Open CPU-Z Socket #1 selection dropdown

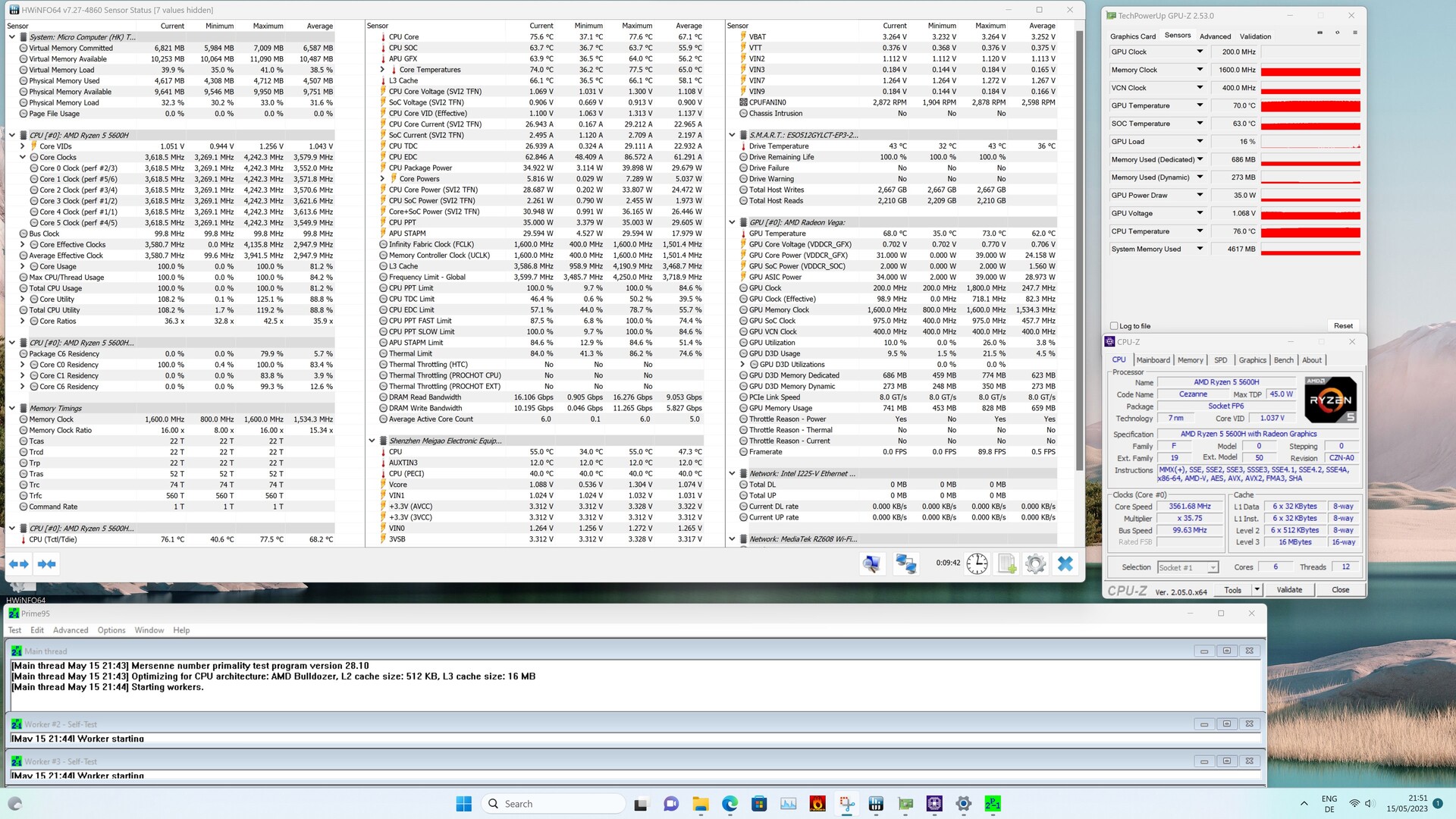tap(1188, 567)
